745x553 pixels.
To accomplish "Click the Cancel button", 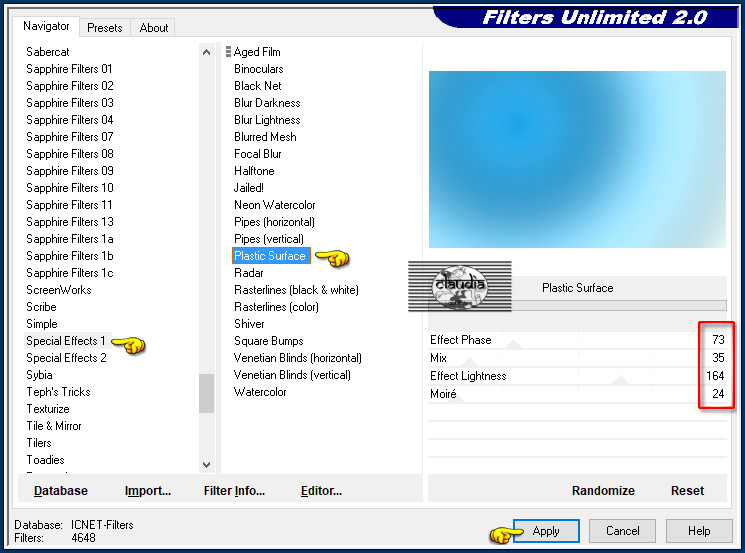I will pyautogui.click(x=622, y=531).
